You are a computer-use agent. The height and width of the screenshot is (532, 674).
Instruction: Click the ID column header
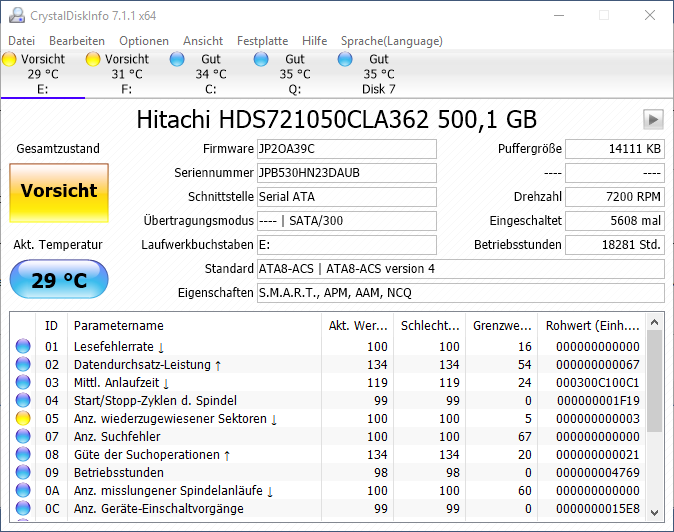51,326
